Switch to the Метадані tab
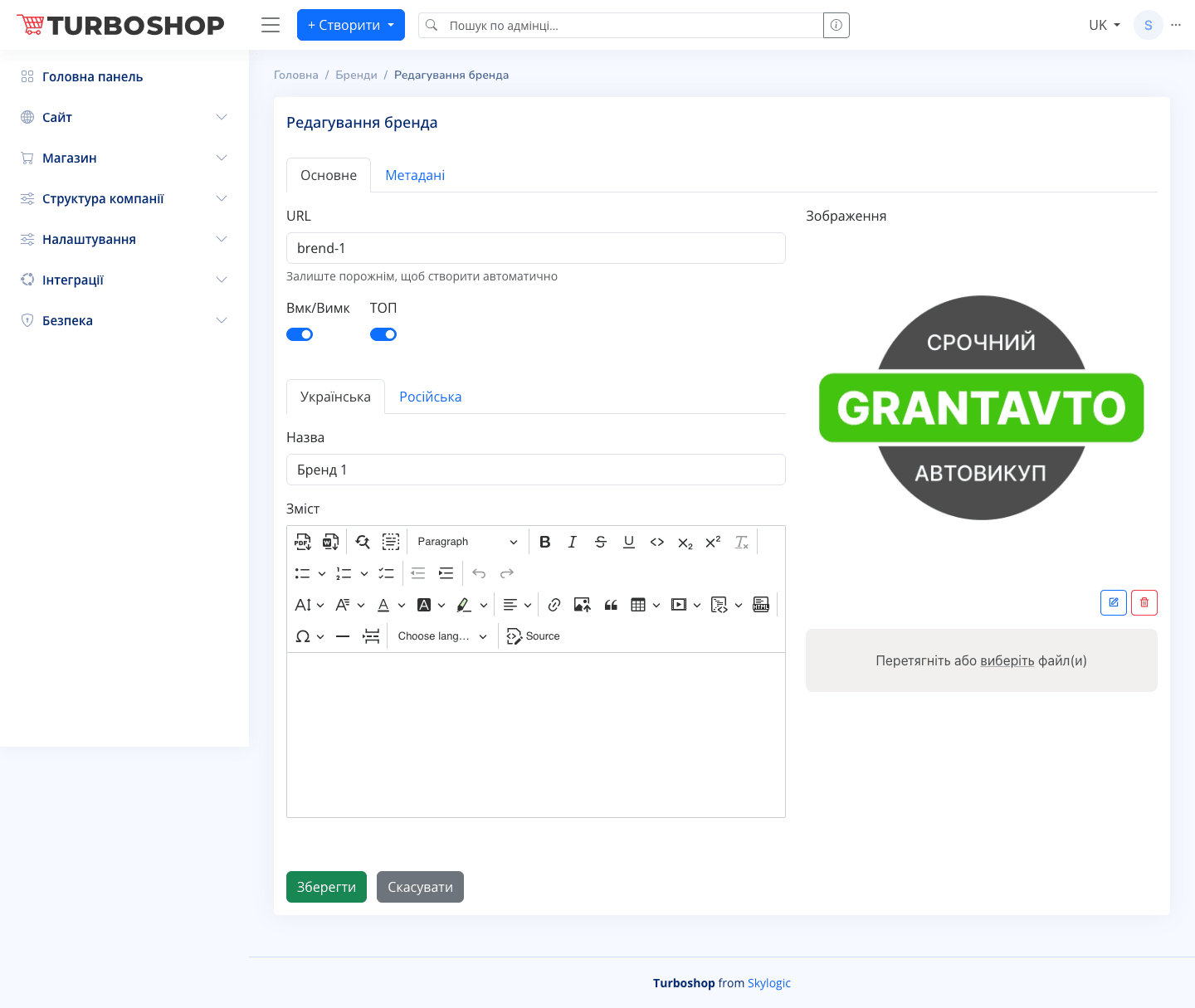This screenshot has height=1008, width=1195. coord(415,175)
